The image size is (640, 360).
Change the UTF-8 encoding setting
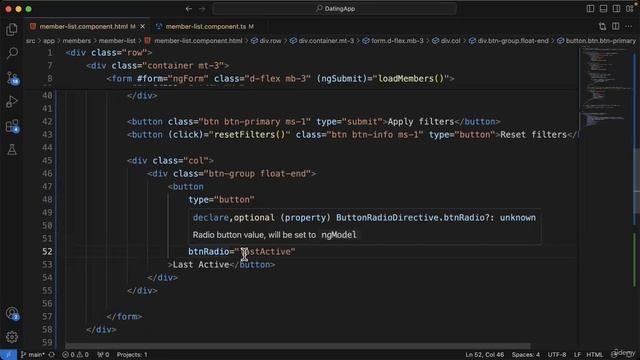pyautogui.click(x=557, y=354)
